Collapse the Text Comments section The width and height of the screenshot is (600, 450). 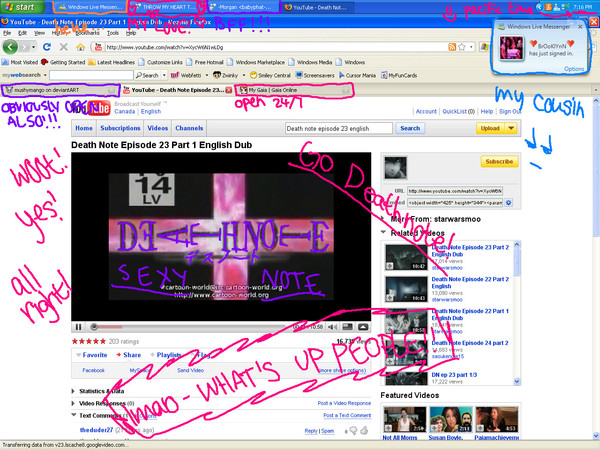coord(73,415)
